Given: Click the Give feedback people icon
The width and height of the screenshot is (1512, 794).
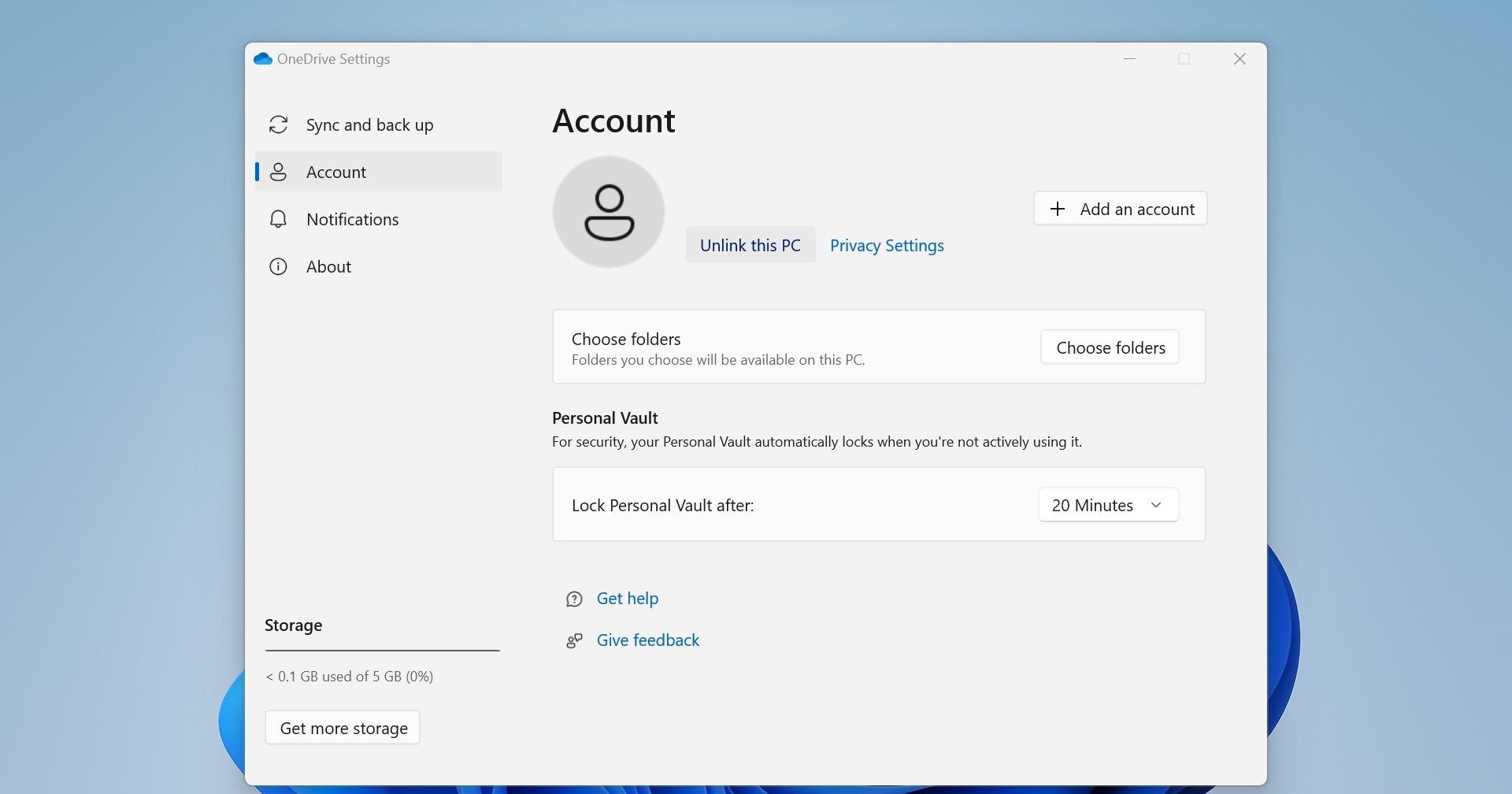Looking at the screenshot, I should click(574, 641).
